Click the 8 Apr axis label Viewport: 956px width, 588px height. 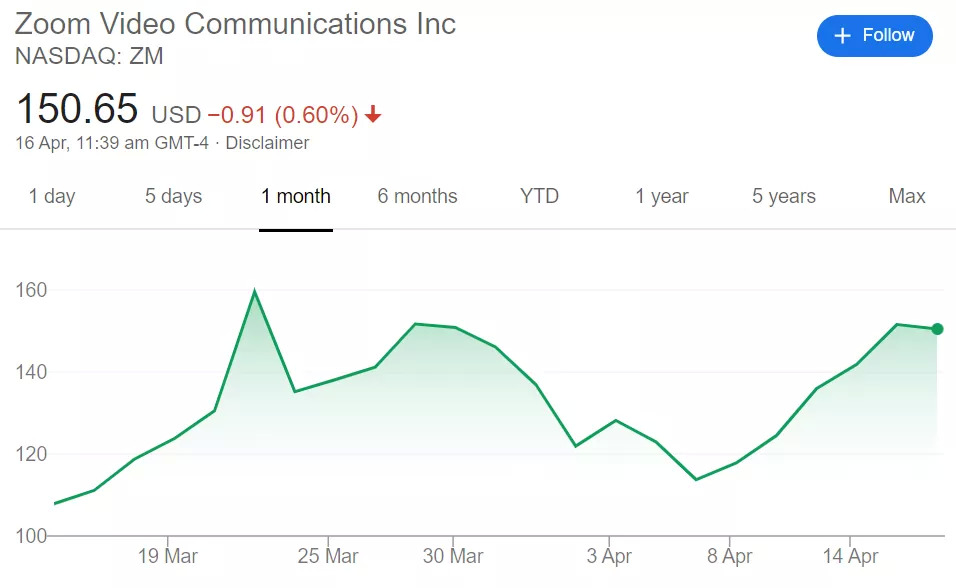(729, 556)
